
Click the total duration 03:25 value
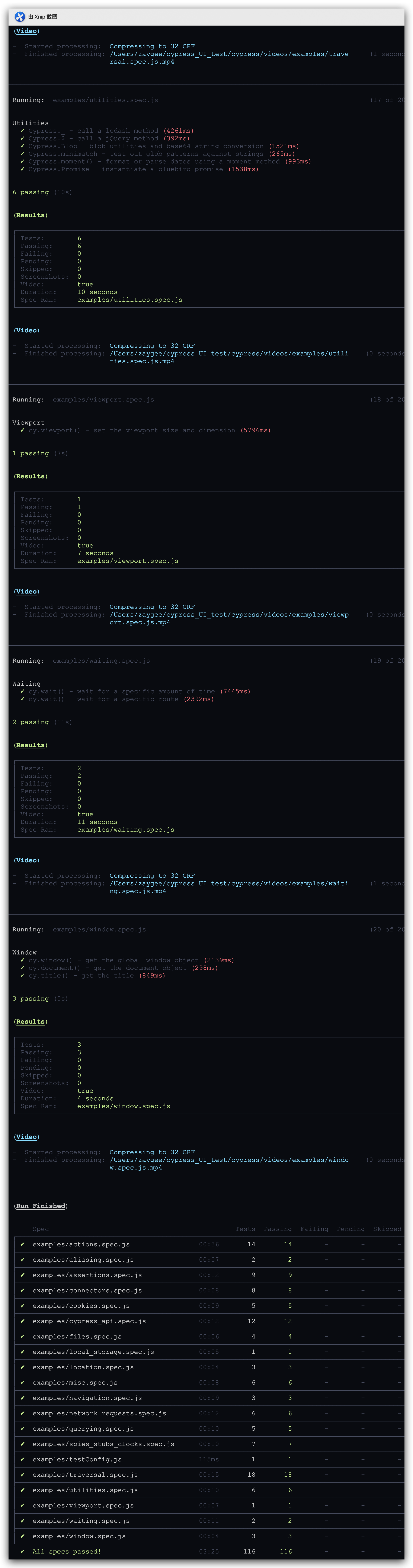209,1552
